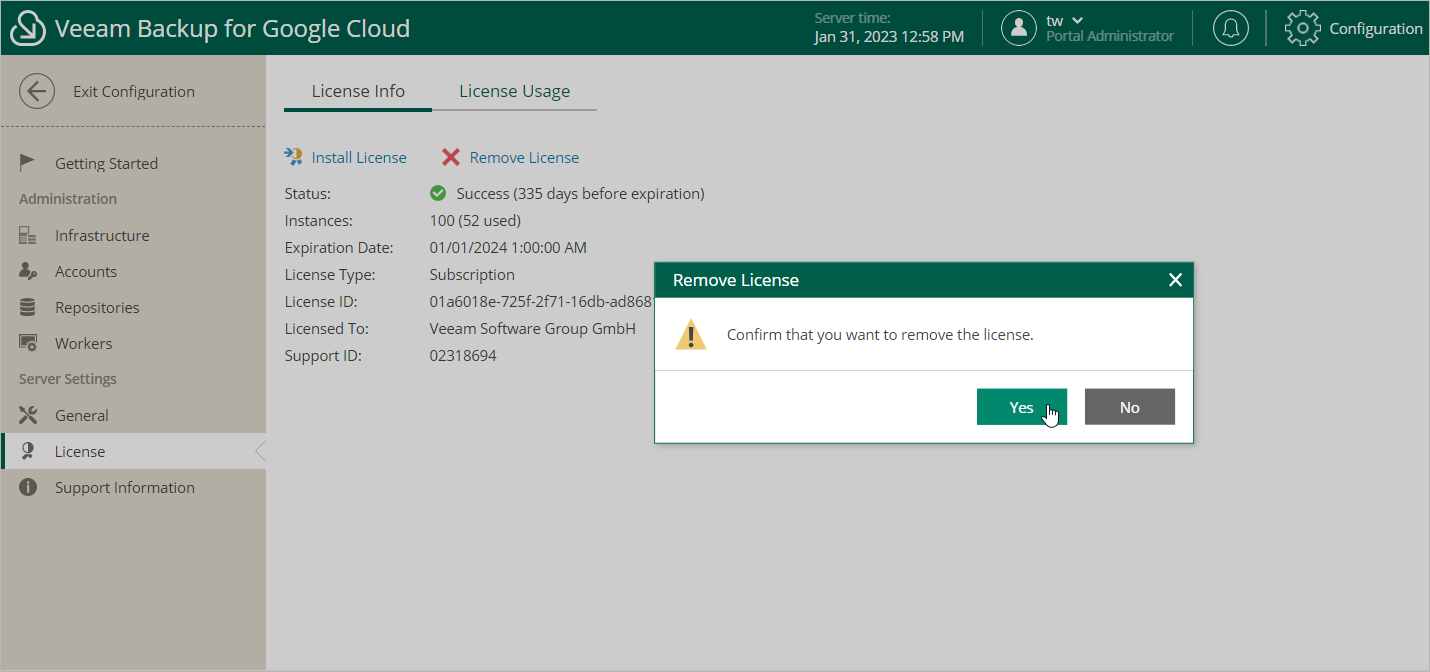This screenshot has height=672, width=1430.
Task: Confirm removal with the Yes button
Action: pyautogui.click(x=1021, y=407)
